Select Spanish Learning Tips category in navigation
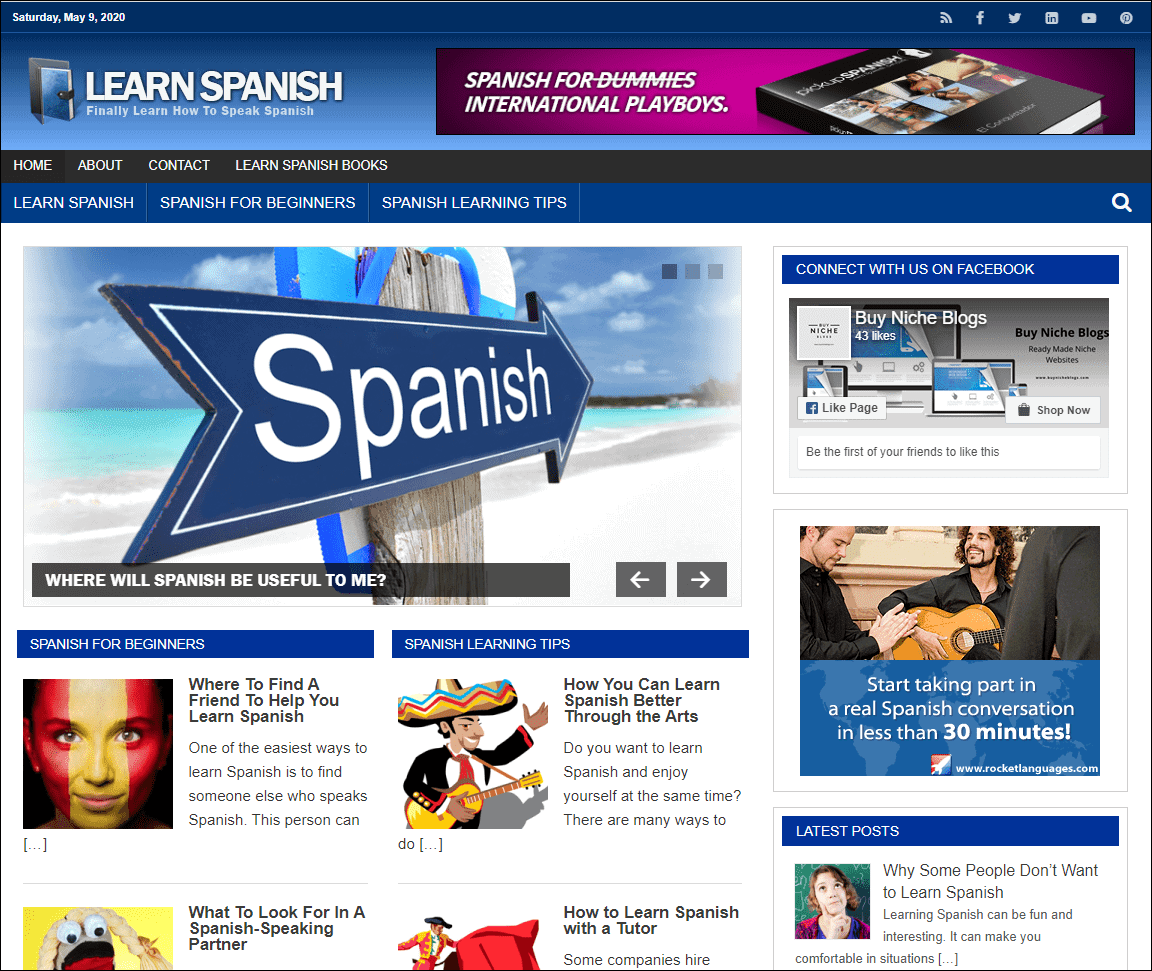Image resolution: width=1152 pixels, height=971 pixels. pos(474,203)
